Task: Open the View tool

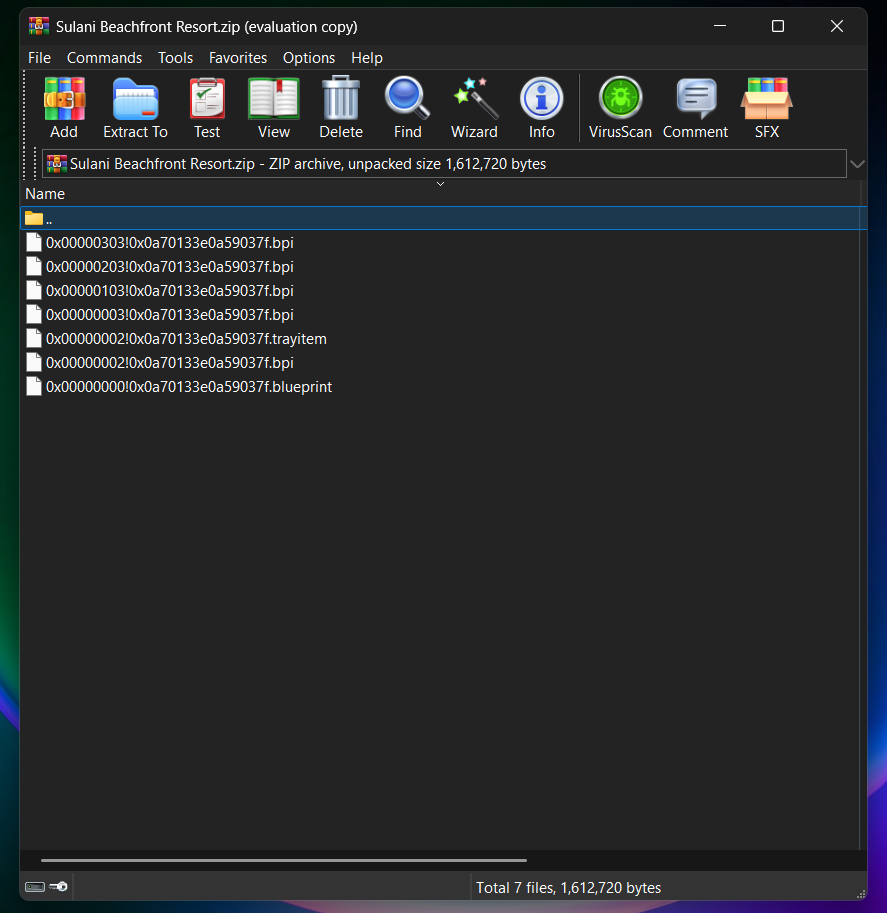Action: click(x=274, y=108)
